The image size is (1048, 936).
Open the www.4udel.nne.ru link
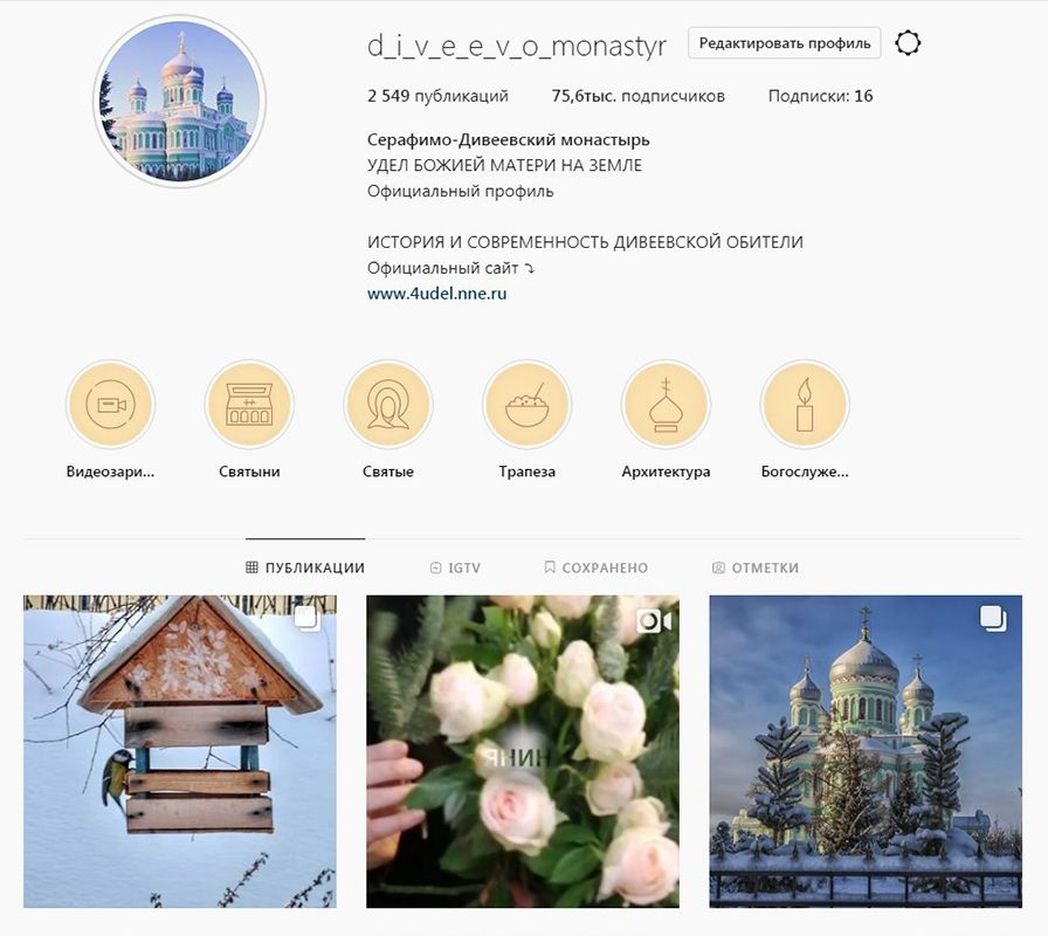point(437,294)
